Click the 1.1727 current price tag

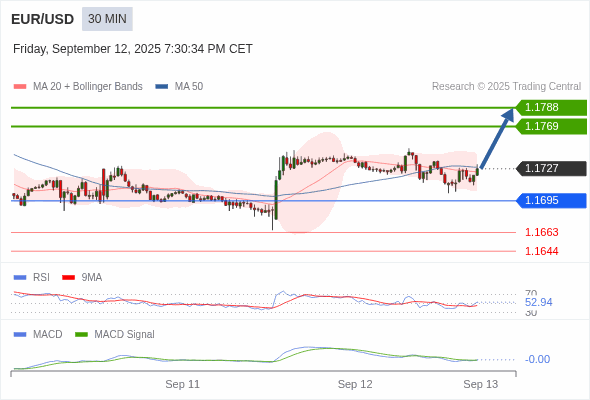pyautogui.click(x=551, y=169)
